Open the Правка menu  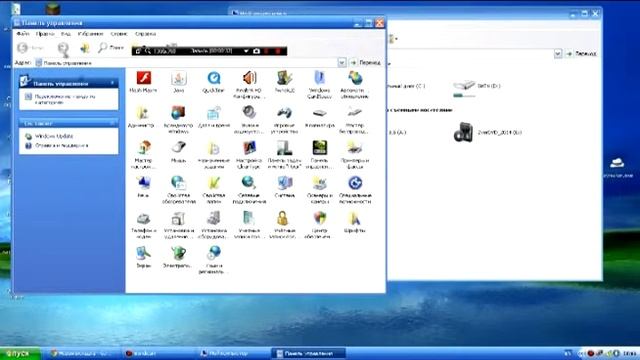tap(45, 34)
